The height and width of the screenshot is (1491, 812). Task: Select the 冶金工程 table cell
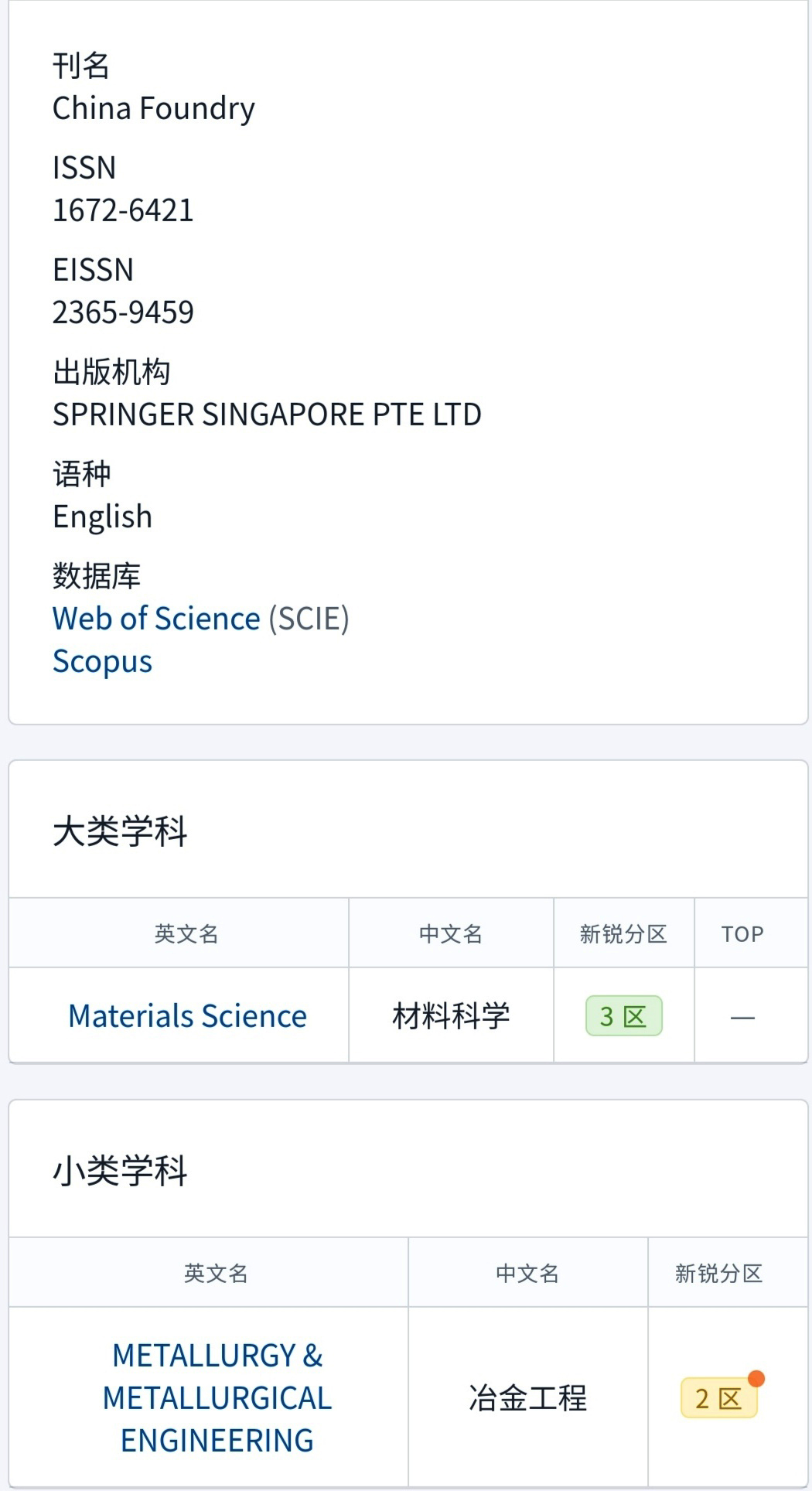click(x=527, y=1398)
